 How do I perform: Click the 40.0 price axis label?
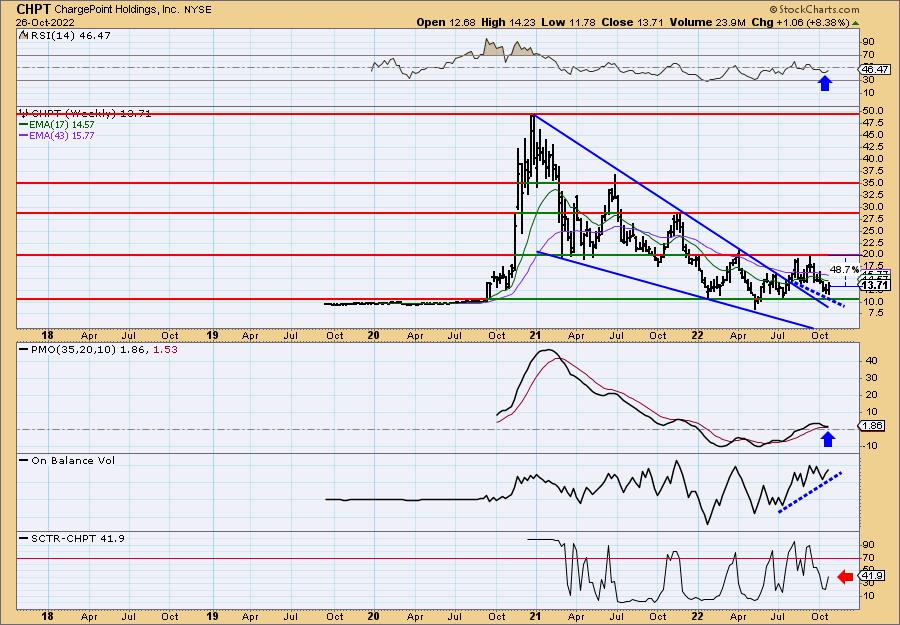pos(872,159)
